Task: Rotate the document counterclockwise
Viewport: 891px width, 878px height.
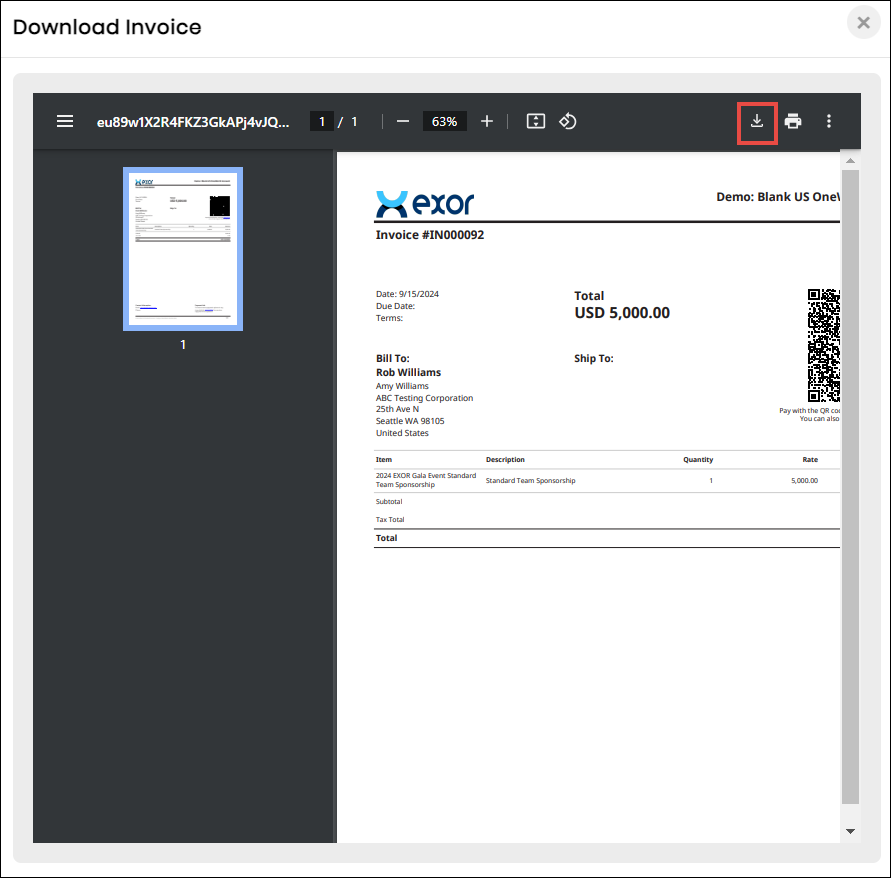Action: pyautogui.click(x=568, y=121)
